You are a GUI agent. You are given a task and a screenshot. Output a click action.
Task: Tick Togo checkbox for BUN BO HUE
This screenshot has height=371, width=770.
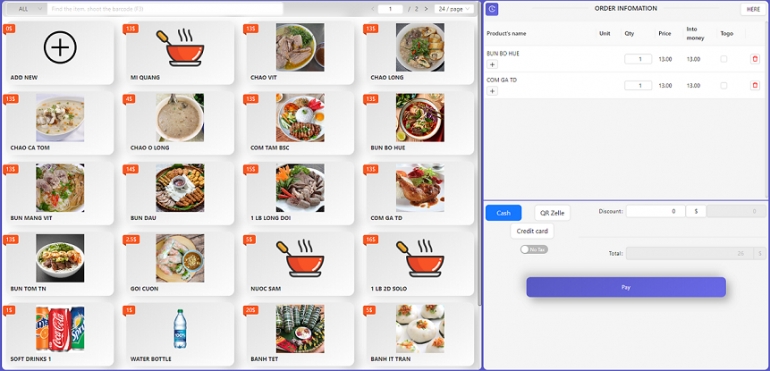pyautogui.click(x=723, y=59)
